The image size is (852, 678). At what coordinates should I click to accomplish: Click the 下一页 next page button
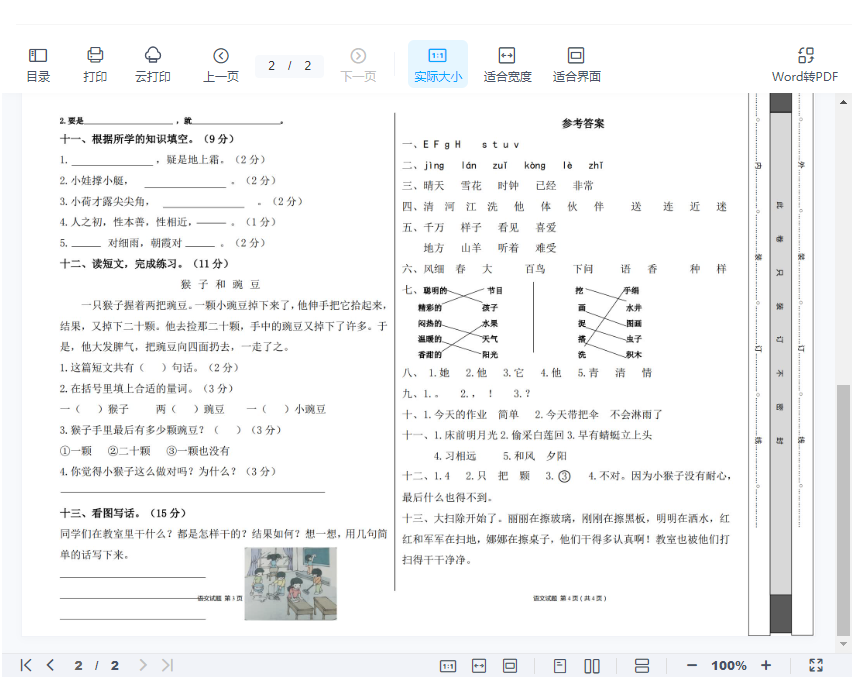358,64
